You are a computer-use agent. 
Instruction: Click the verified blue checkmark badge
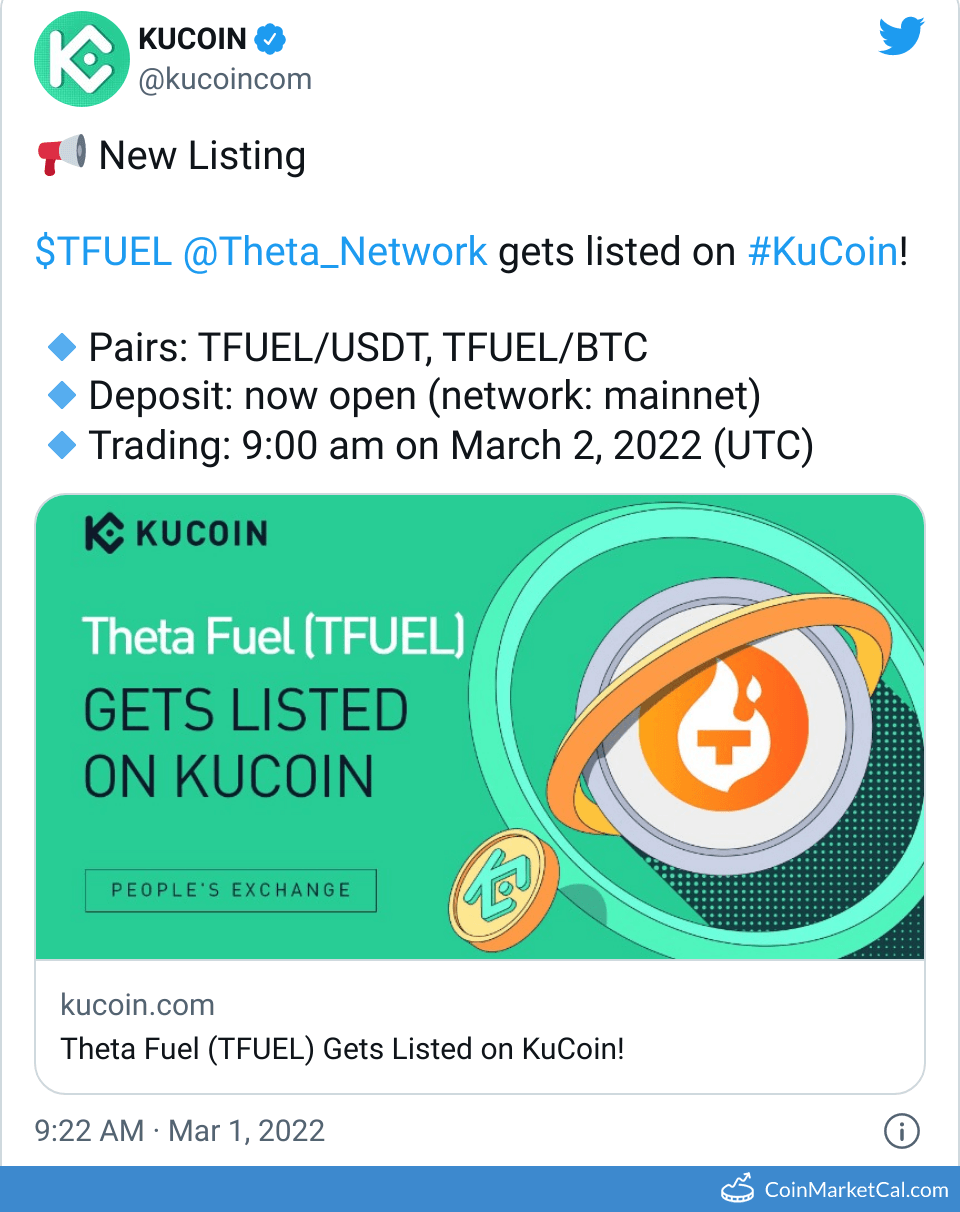point(268,38)
